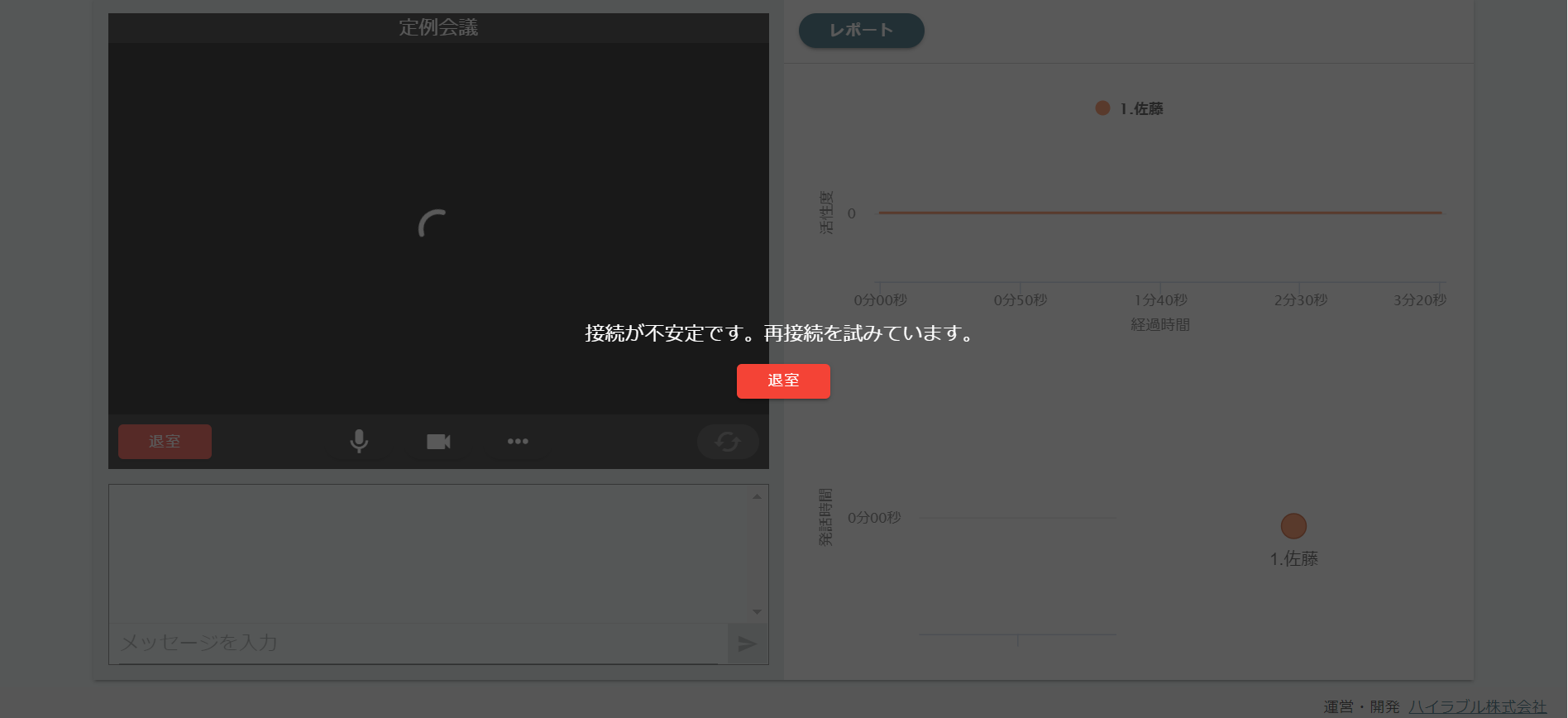The height and width of the screenshot is (718, 1568).
Task: Toggle the 1.佐藤 legend marker
Action: point(1102,108)
